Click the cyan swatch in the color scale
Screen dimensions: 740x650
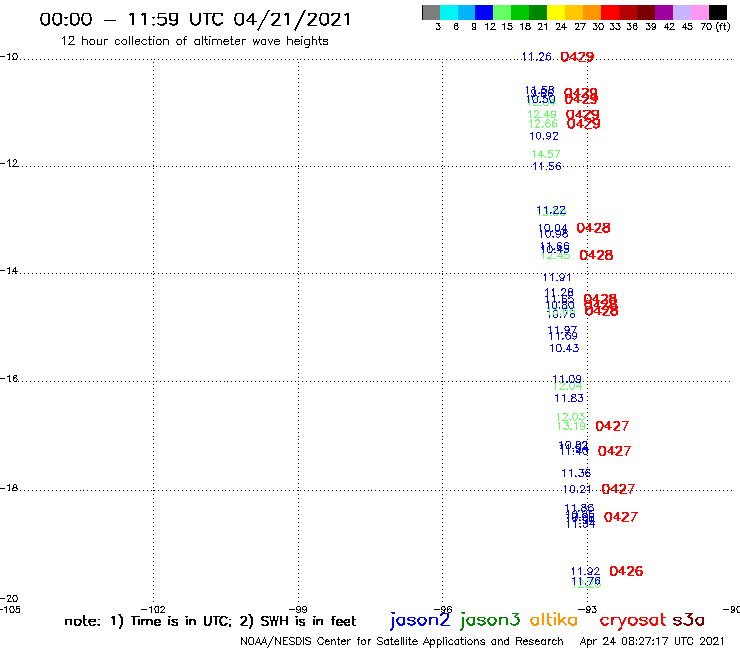449,12
